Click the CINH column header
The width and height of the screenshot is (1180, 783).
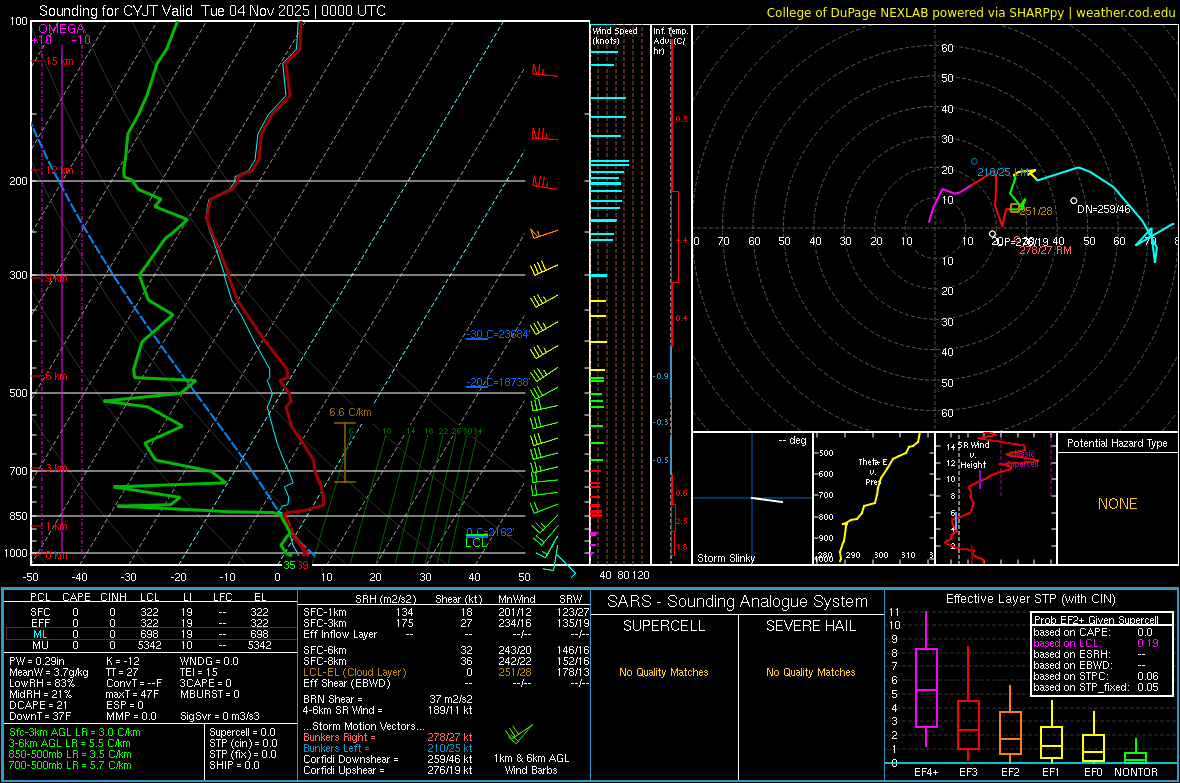pyautogui.click(x=114, y=597)
